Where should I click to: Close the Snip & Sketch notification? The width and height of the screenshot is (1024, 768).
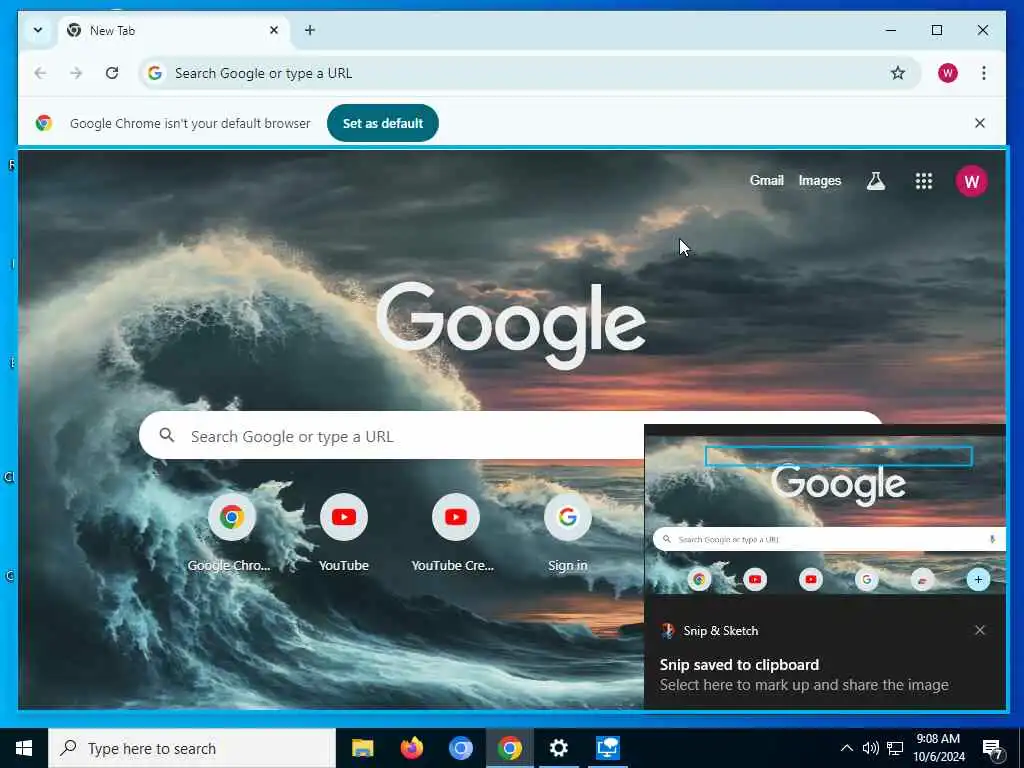[980, 630]
